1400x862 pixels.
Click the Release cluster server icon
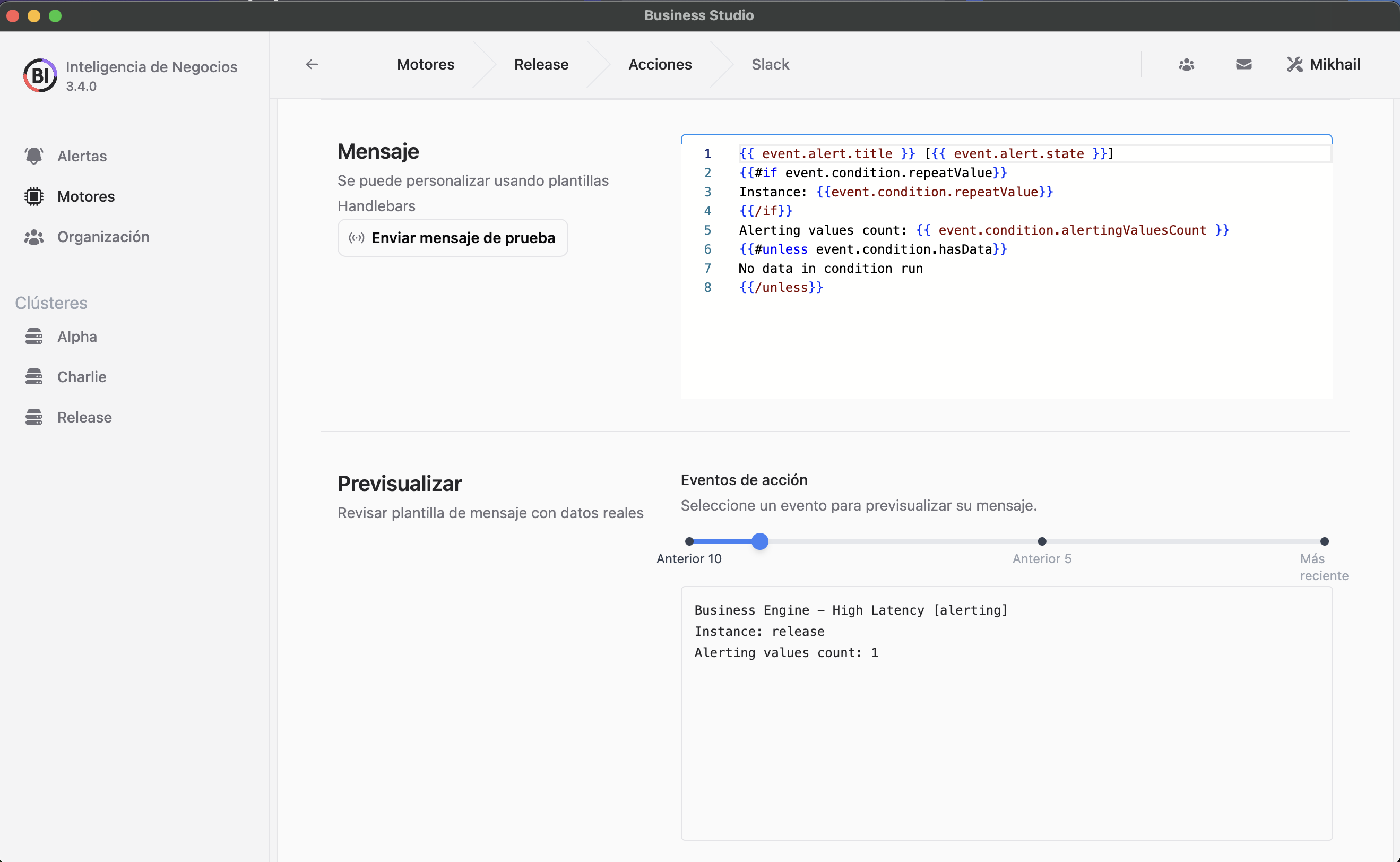(34, 417)
